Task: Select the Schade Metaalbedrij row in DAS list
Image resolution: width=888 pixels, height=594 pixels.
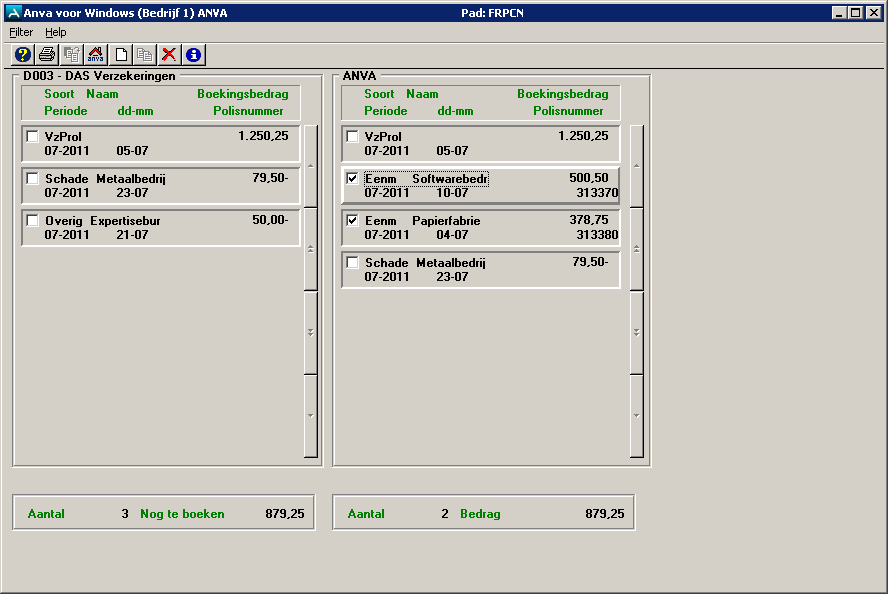Action: [x=160, y=186]
